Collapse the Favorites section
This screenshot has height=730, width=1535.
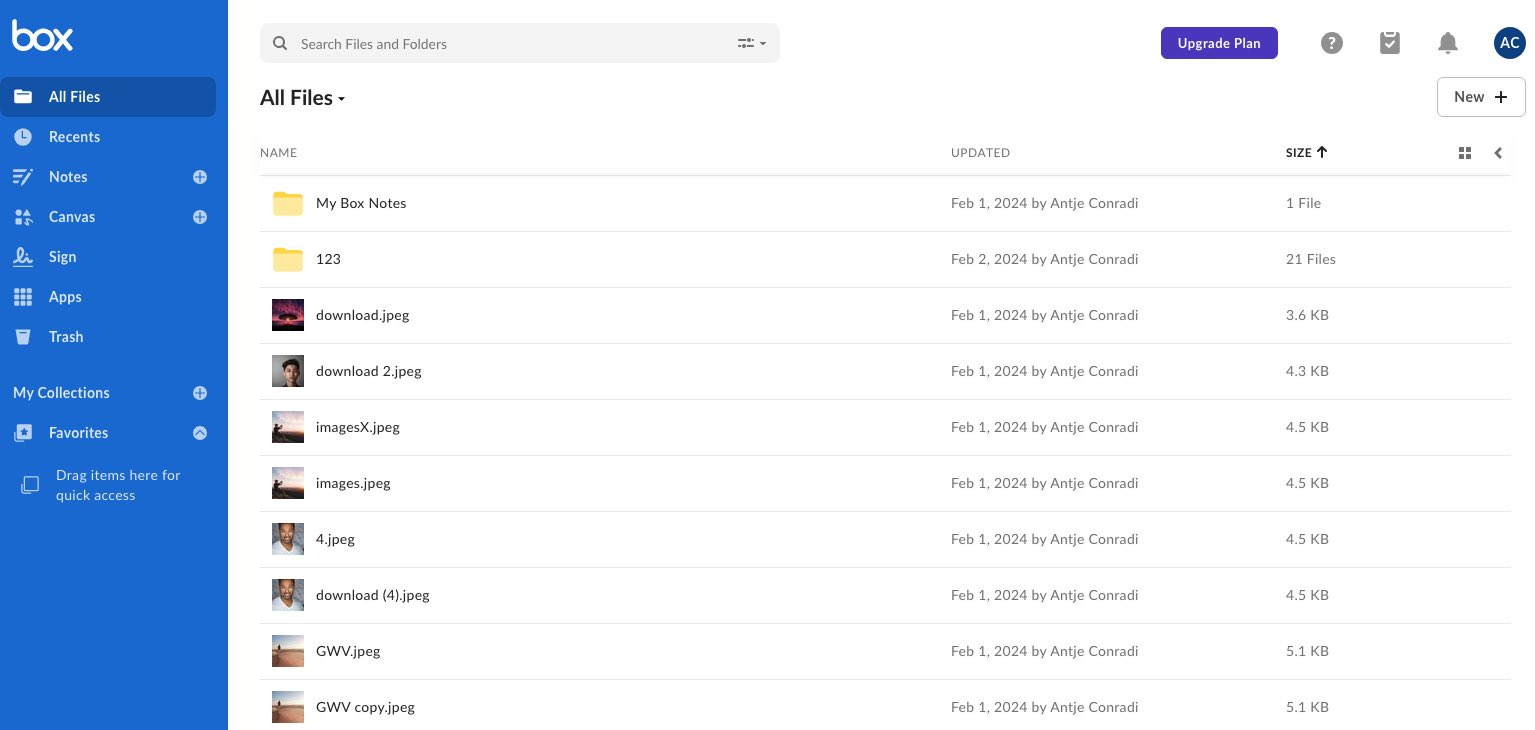click(x=200, y=433)
